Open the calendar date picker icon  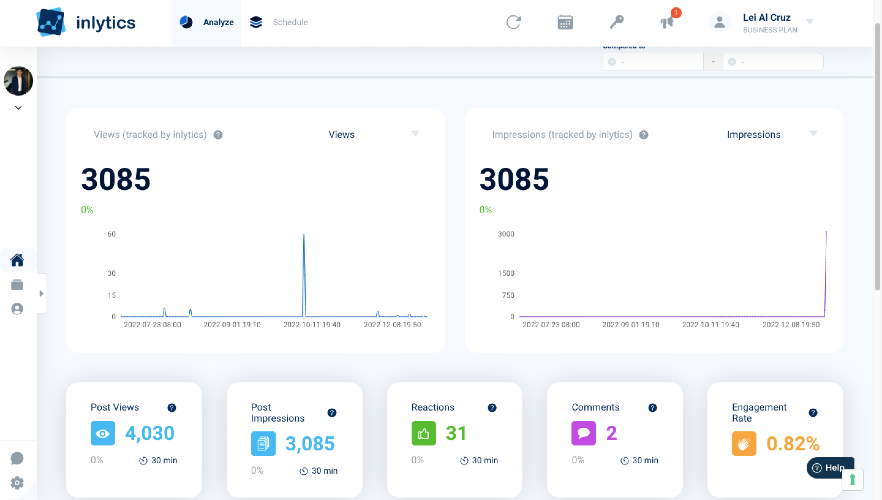tap(565, 22)
